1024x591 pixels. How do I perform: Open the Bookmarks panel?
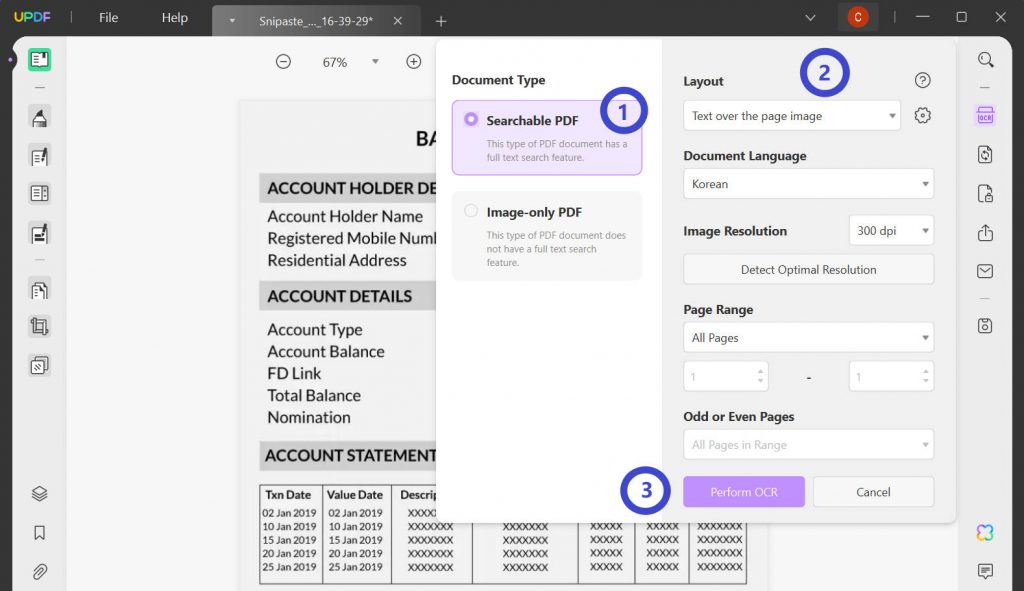38,532
